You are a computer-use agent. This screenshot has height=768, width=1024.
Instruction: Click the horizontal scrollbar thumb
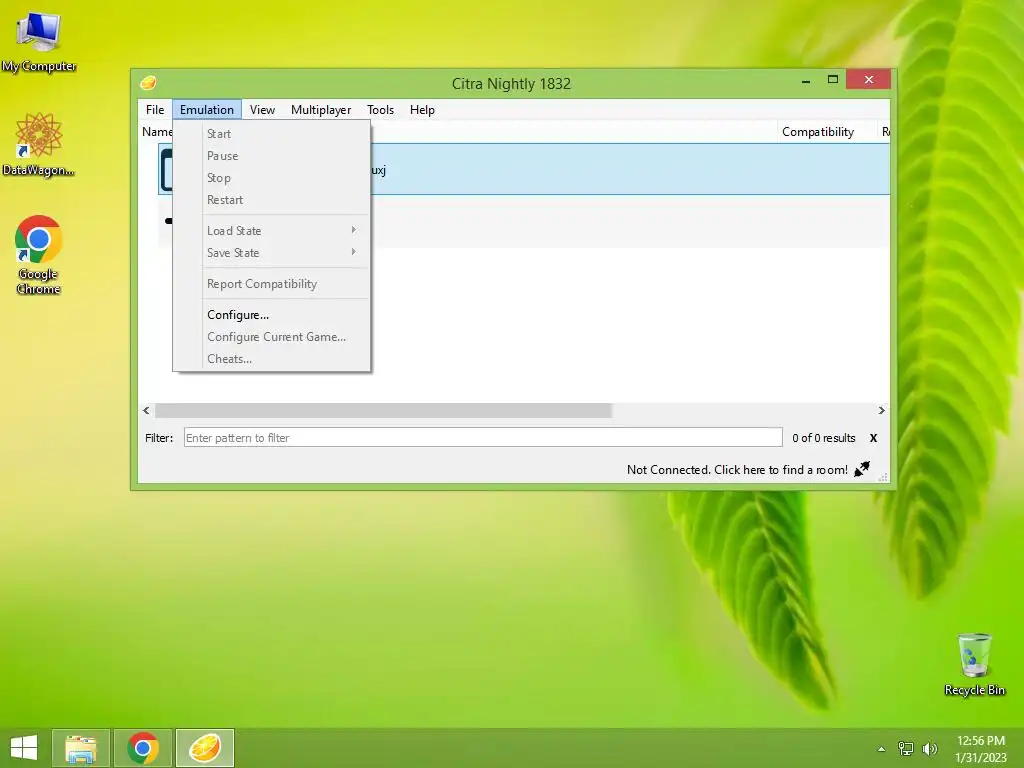click(383, 411)
